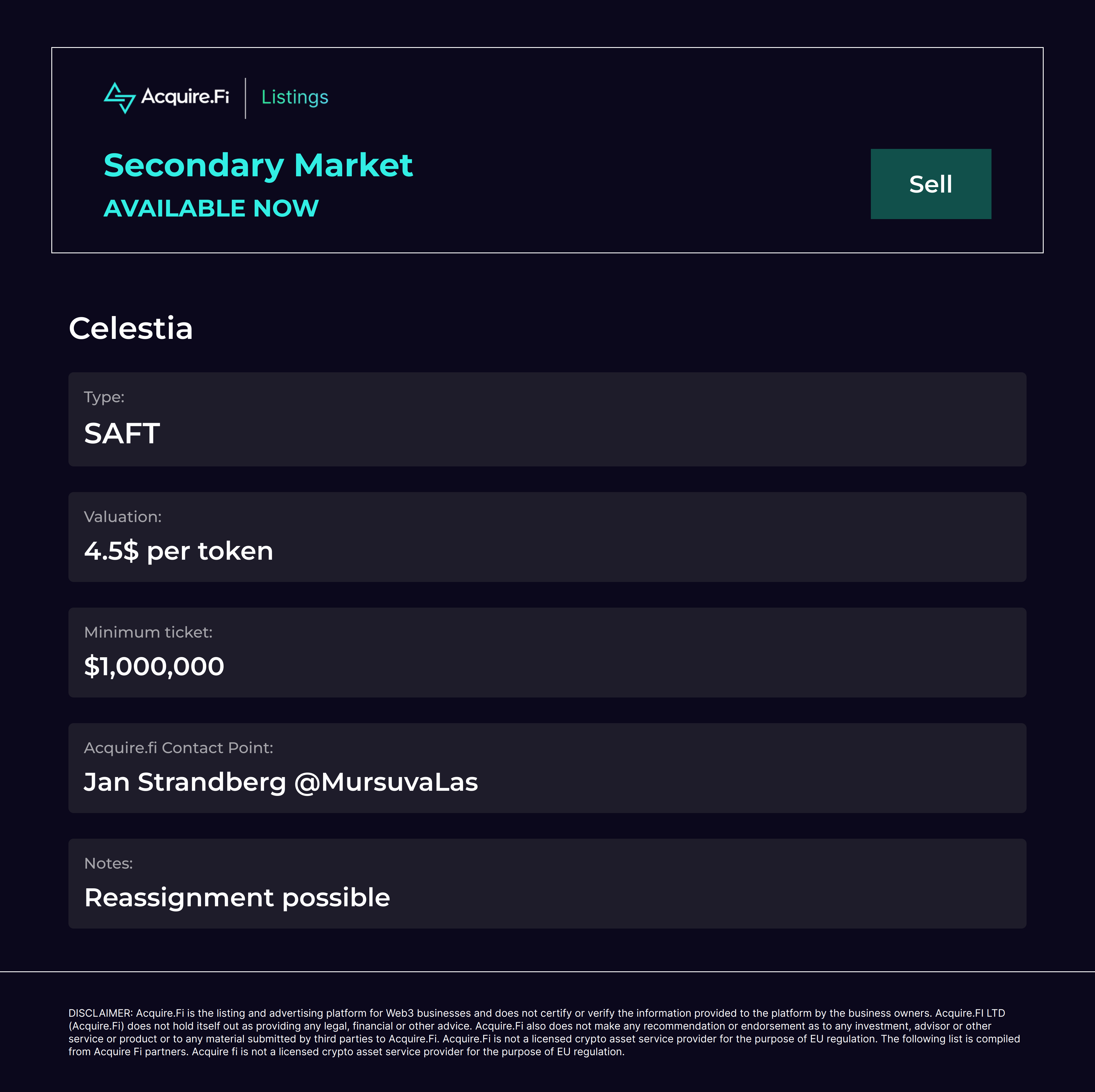1095x1092 pixels.
Task: Select the SAFT type value
Action: pyautogui.click(x=122, y=433)
